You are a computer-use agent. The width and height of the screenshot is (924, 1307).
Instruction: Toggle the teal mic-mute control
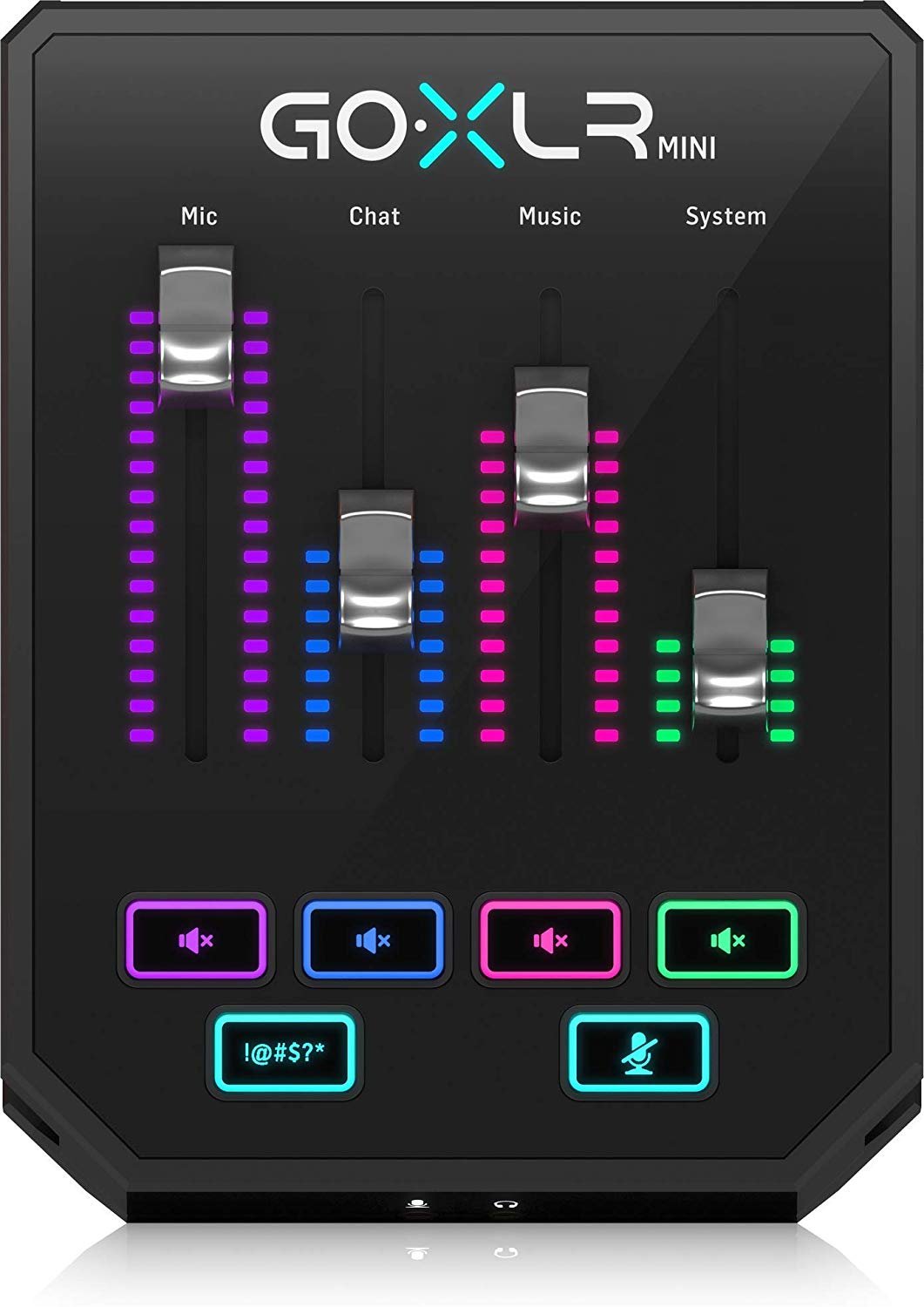(x=642, y=1050)
